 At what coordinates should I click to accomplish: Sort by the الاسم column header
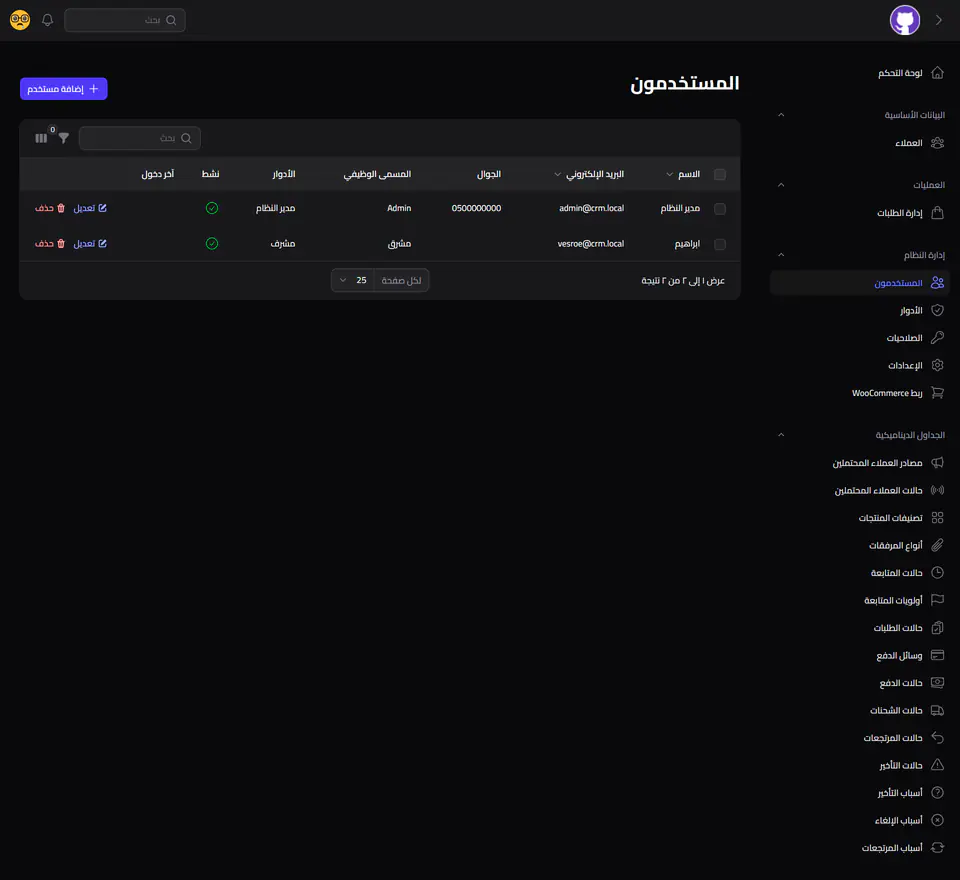(x=683, y=174)
